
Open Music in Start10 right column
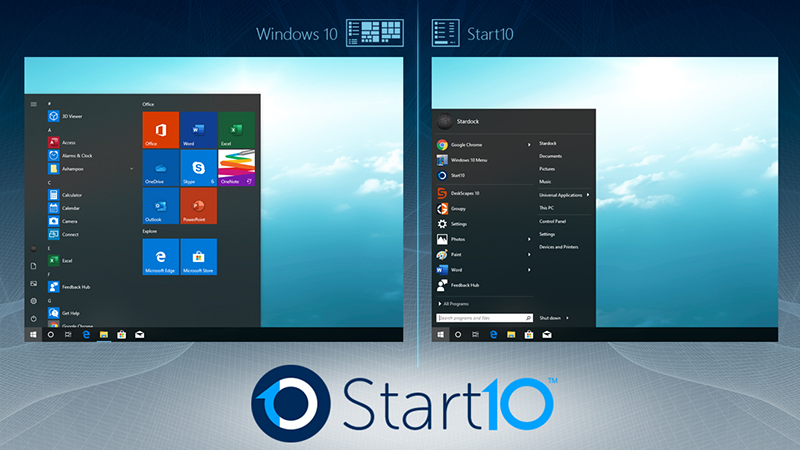point(545,182)
